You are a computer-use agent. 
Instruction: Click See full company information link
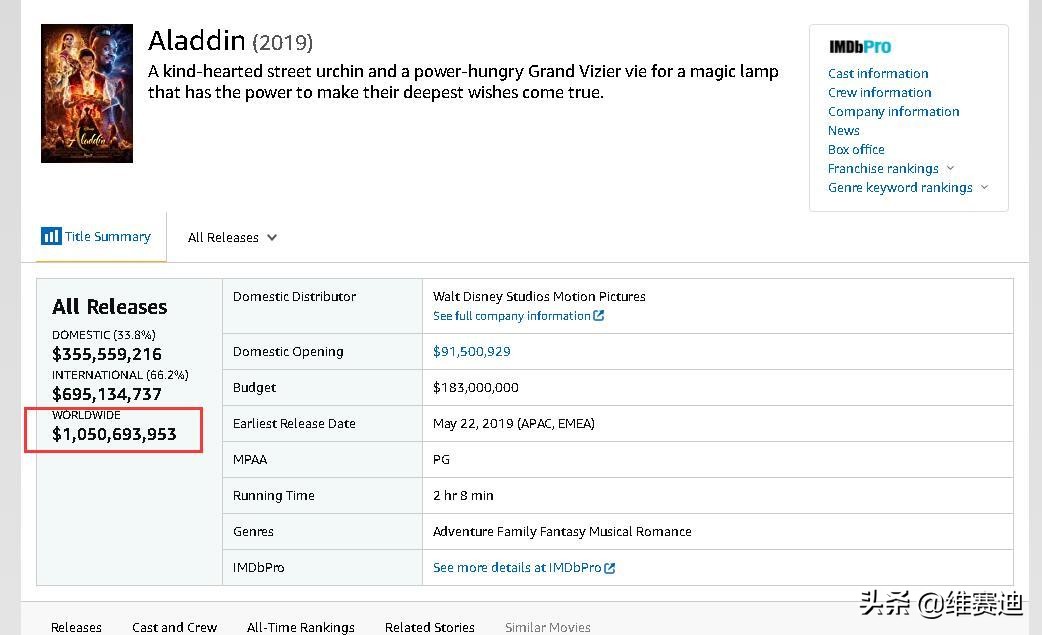coord(511,316)
